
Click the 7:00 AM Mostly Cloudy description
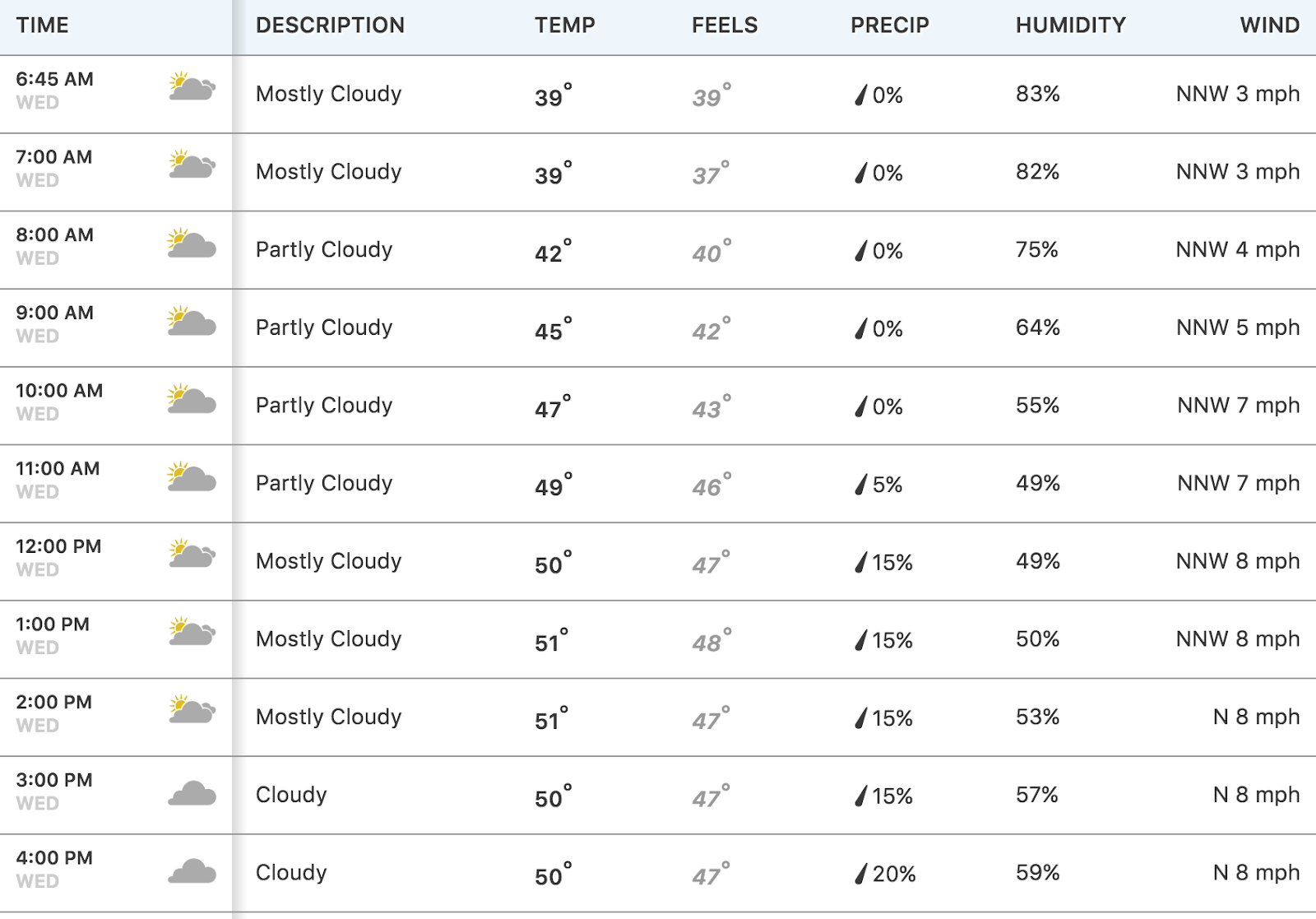[328, 172]
